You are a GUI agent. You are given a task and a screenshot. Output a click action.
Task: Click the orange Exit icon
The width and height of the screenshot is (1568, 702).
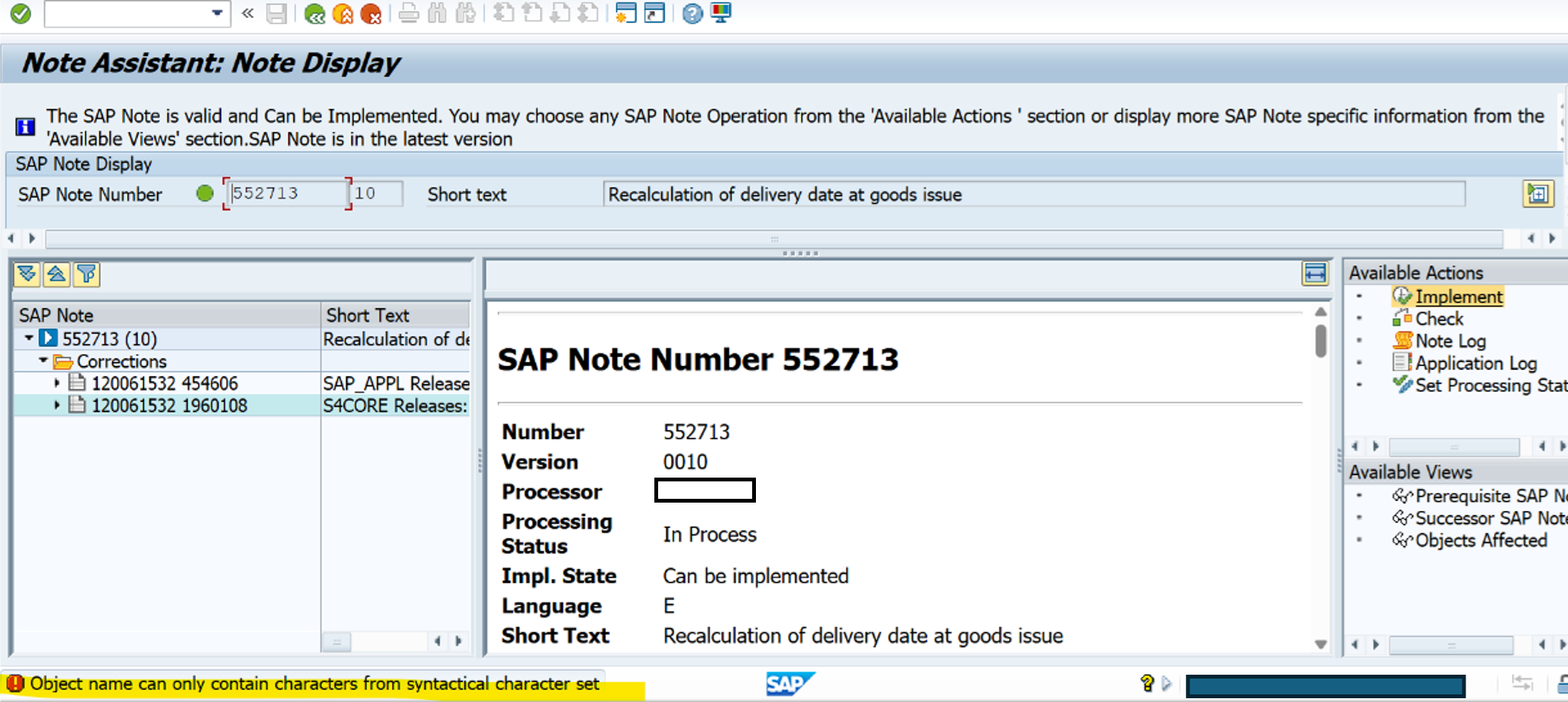343,14
